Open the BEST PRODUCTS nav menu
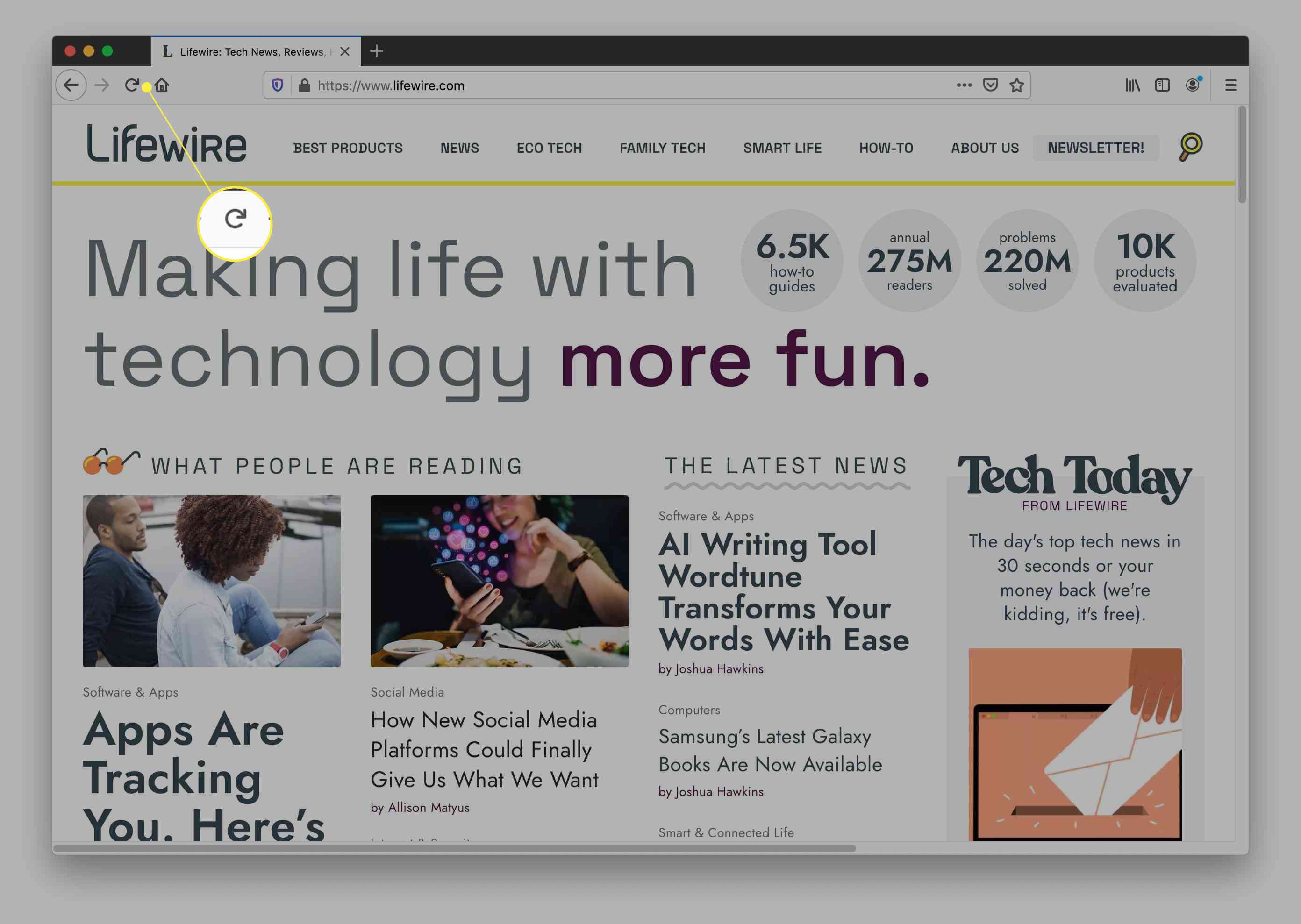This screenshot has width=1301, height=924. pos(348,147)
